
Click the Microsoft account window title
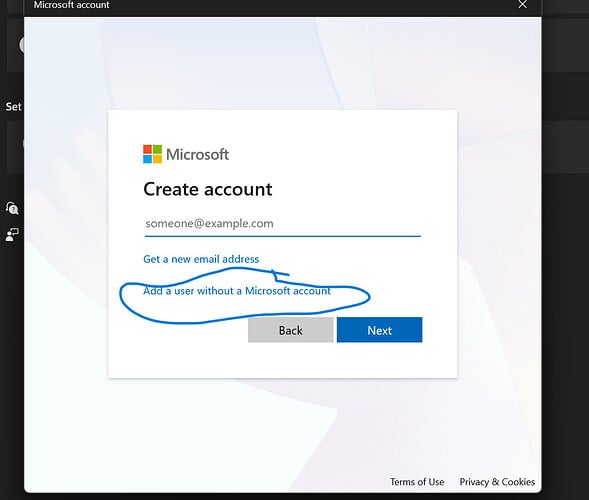tap(71, 5)
